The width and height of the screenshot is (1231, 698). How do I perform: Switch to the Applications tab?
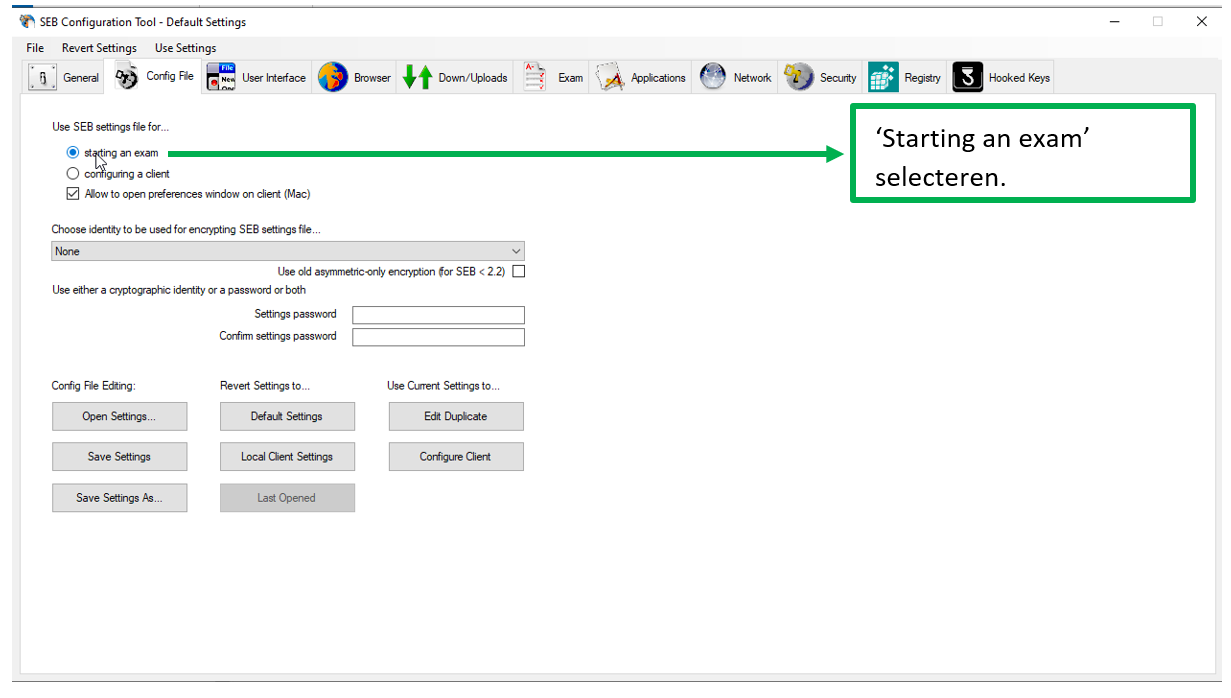pos(640,77)
